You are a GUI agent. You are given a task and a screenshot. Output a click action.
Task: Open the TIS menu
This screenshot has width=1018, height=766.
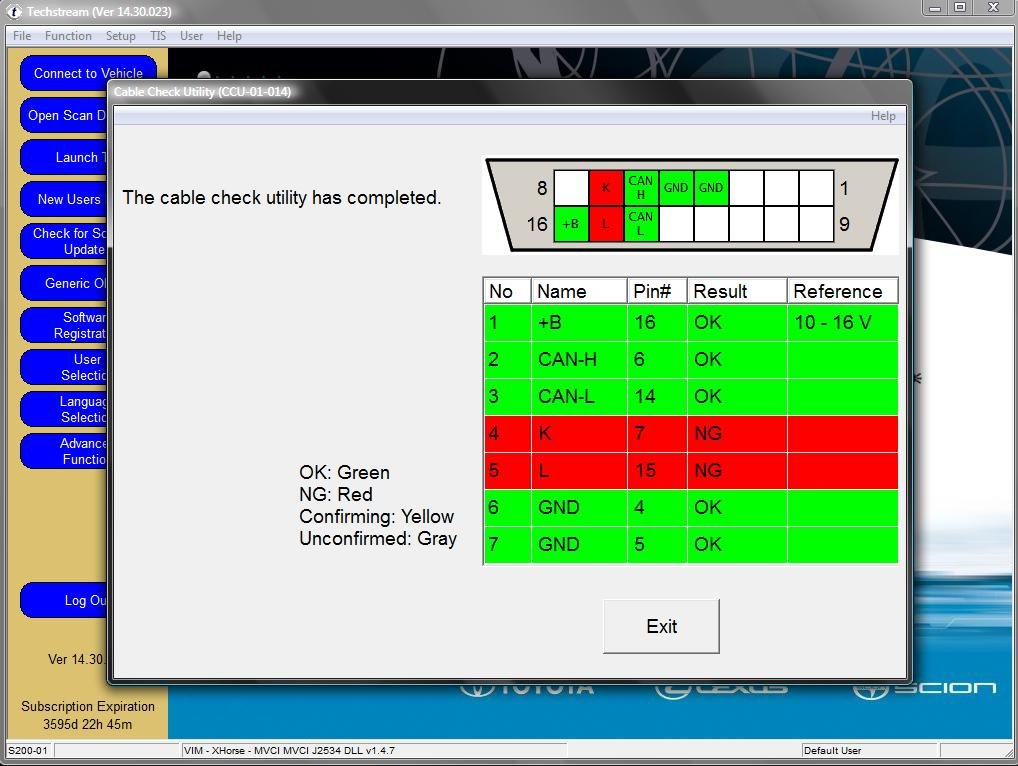click(x=158, y=36)
